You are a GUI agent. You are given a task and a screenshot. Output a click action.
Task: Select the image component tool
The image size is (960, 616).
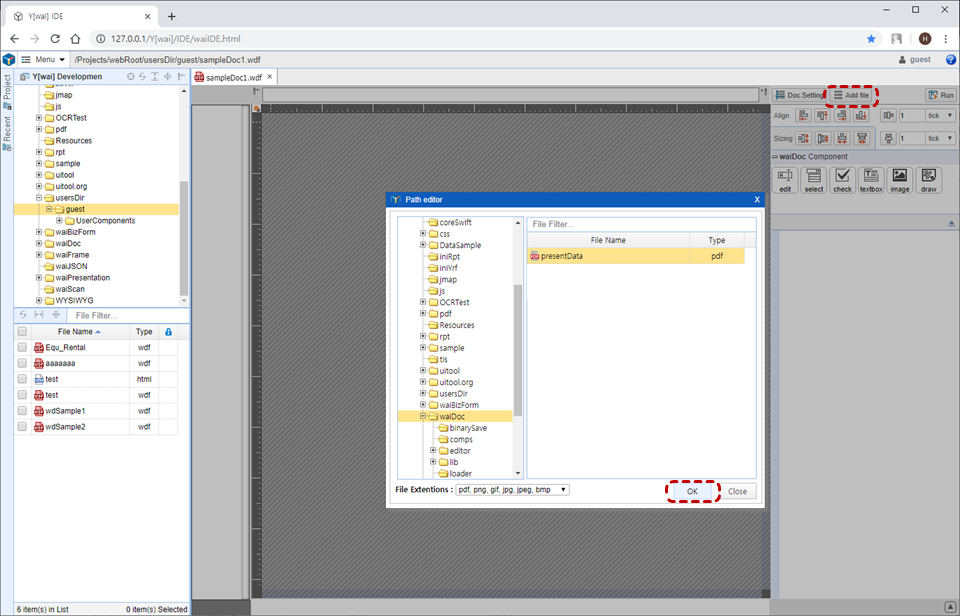click(899, 177)
